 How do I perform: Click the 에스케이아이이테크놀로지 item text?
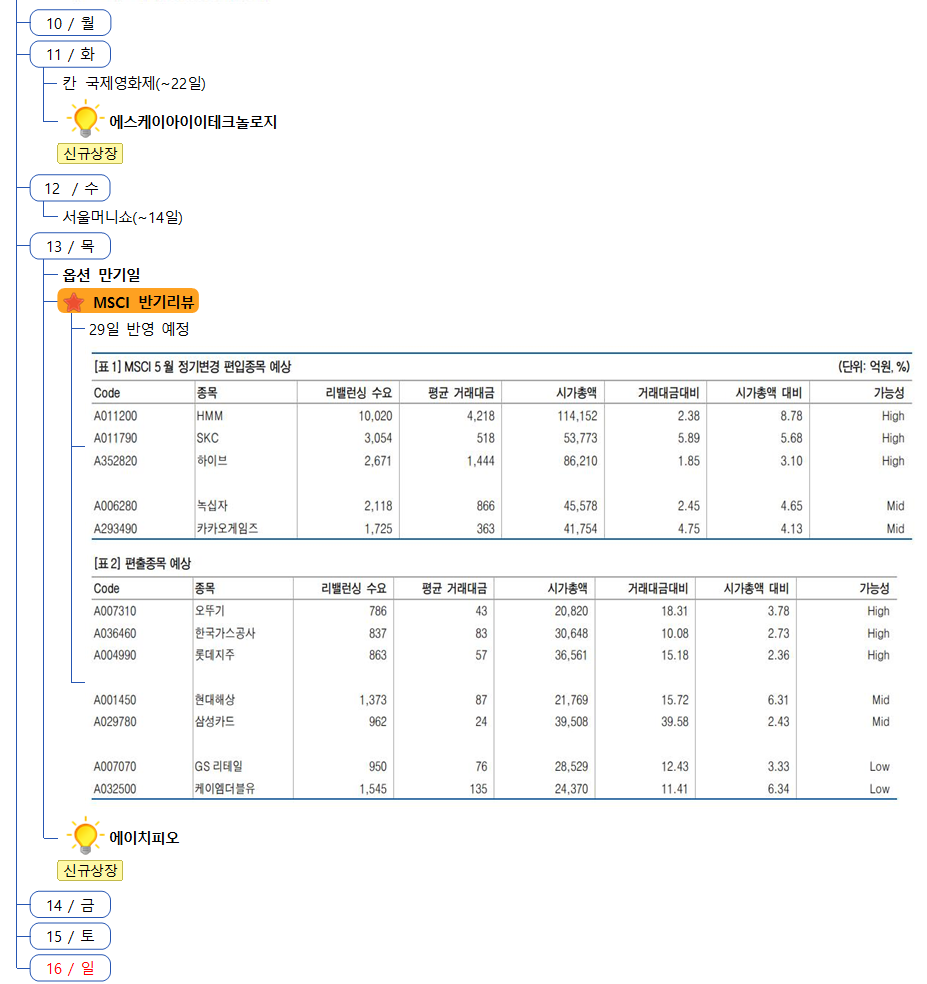193,122
